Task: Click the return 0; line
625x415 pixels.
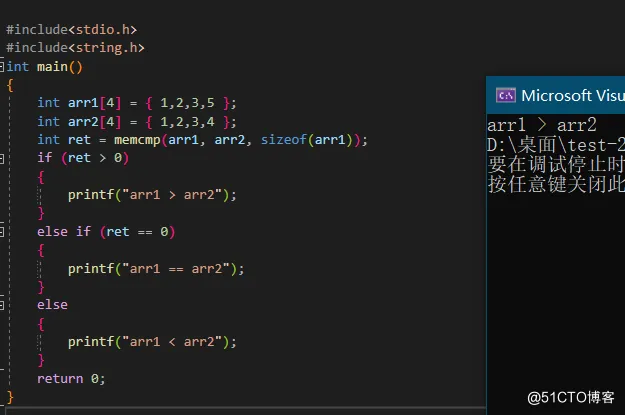Action: point(71,379)
